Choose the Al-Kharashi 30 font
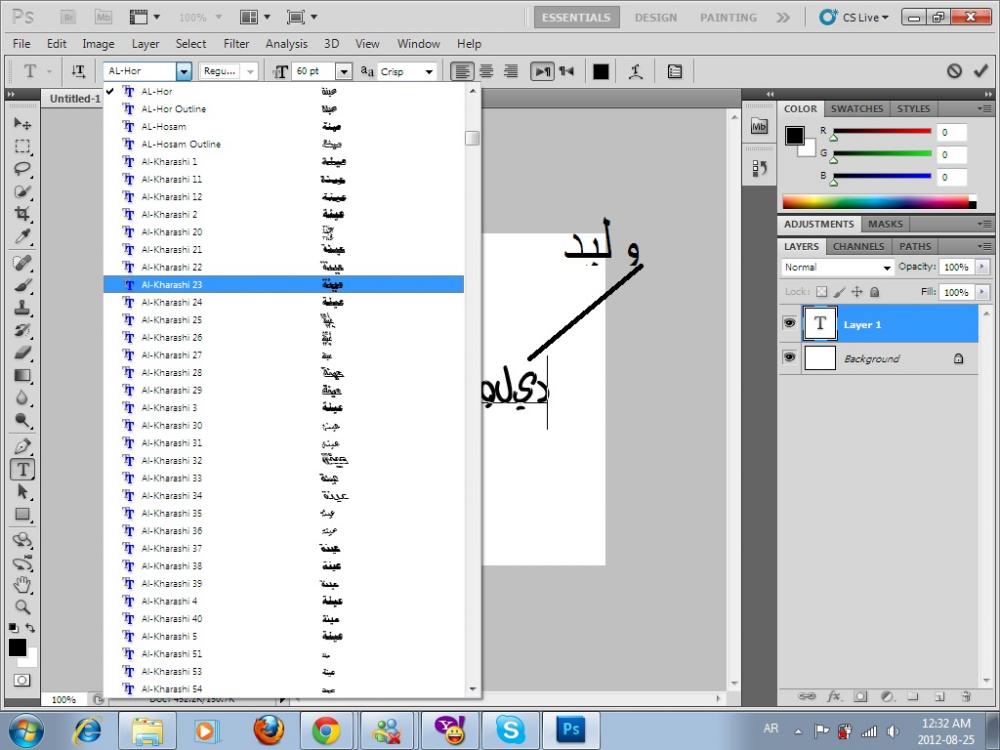 click(x=284, y=425)
